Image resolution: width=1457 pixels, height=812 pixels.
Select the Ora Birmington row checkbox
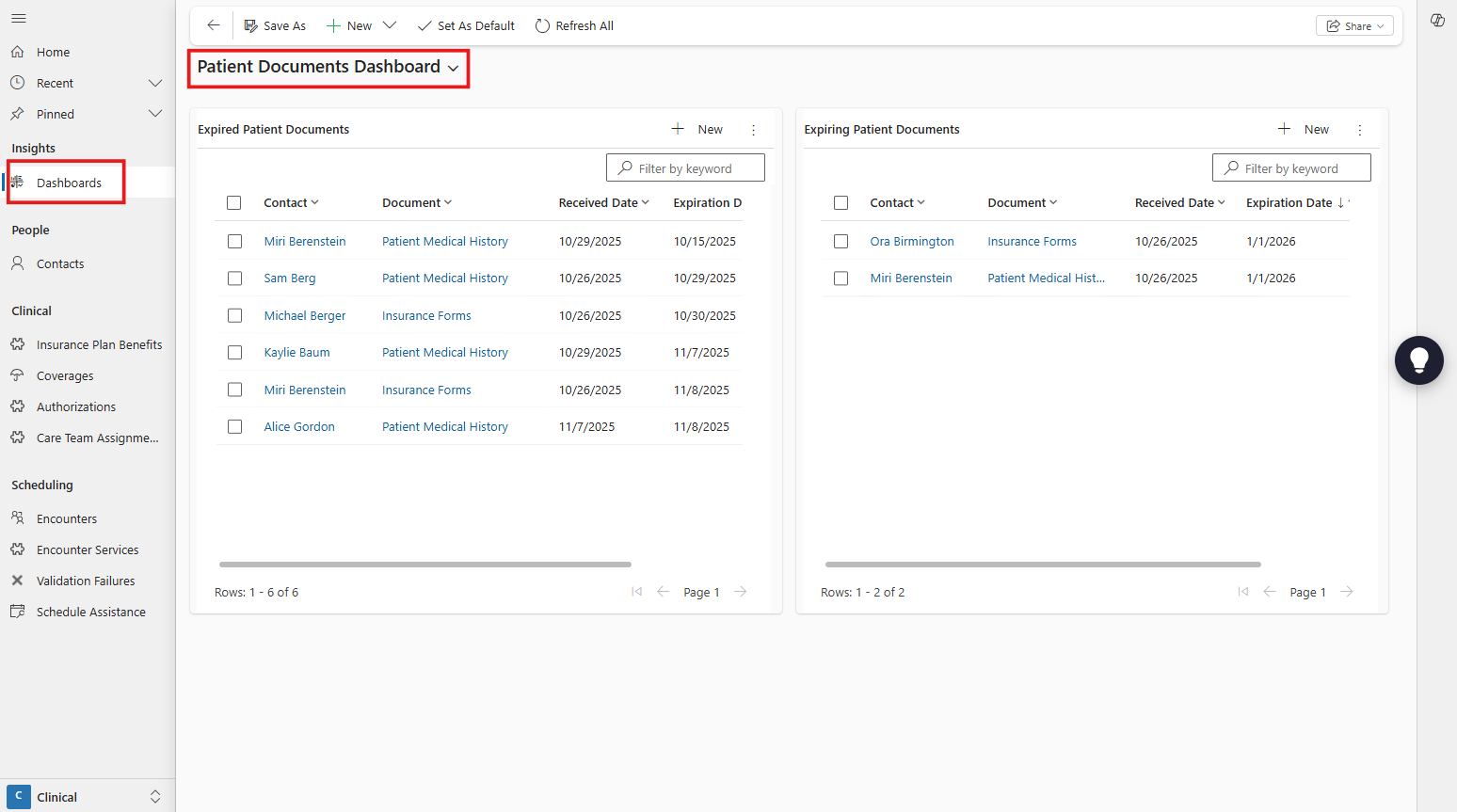tap(841, 242)
